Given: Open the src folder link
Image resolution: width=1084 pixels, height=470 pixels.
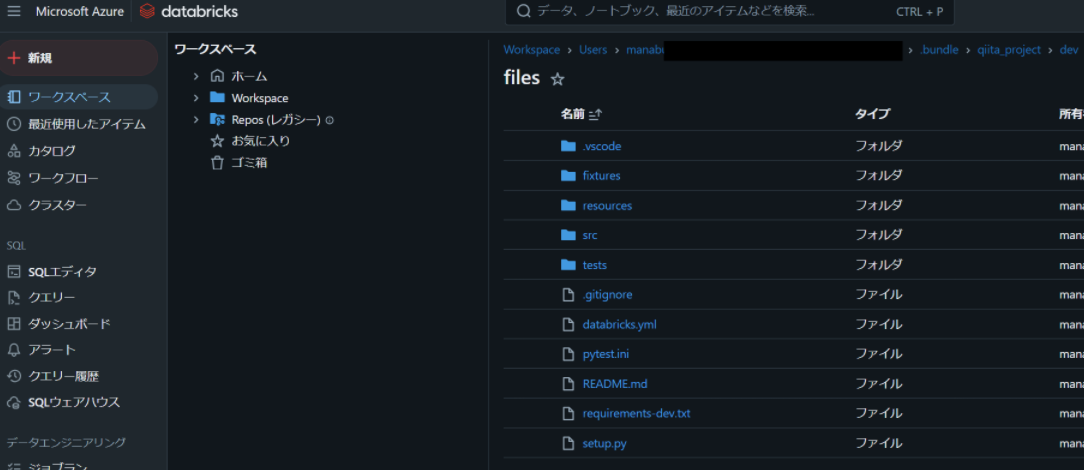Looking at the screenshot, I should tap(590, 235).
